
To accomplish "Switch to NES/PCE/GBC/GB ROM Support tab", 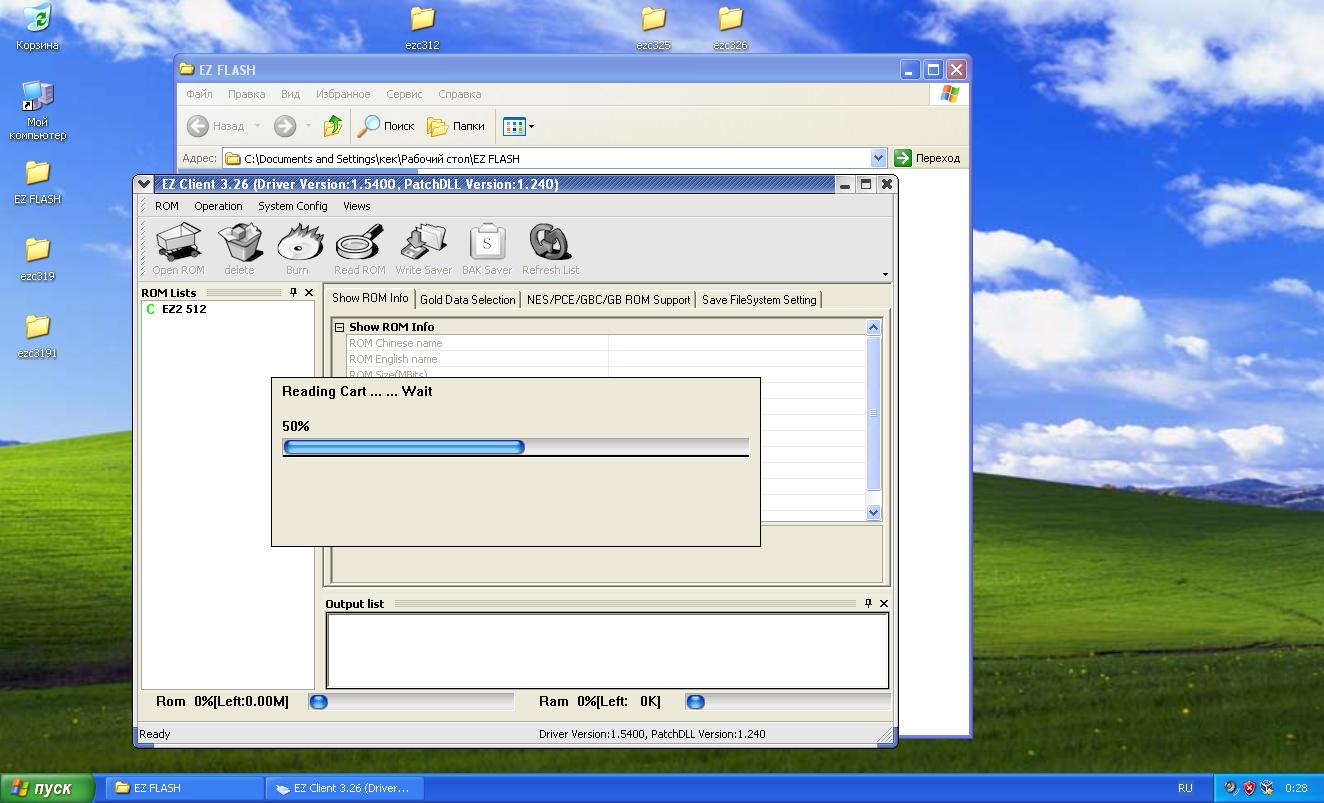I will 608,299.
